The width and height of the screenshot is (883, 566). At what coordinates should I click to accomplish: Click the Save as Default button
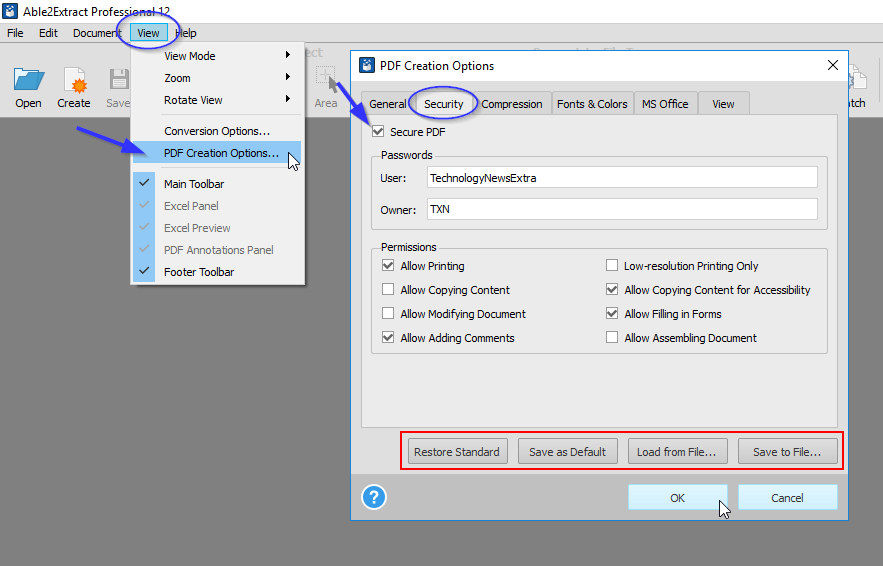click(568, 452)
